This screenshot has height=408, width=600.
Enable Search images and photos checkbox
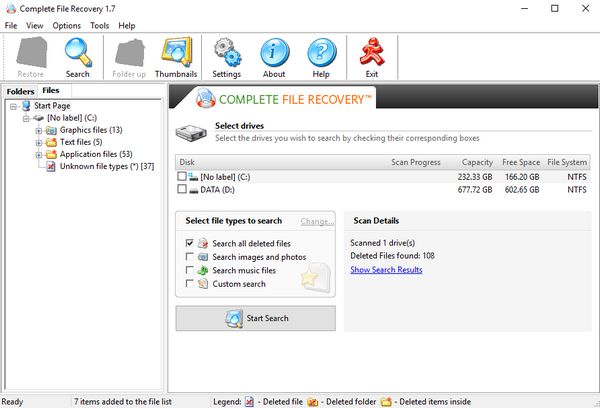point(189,256)
